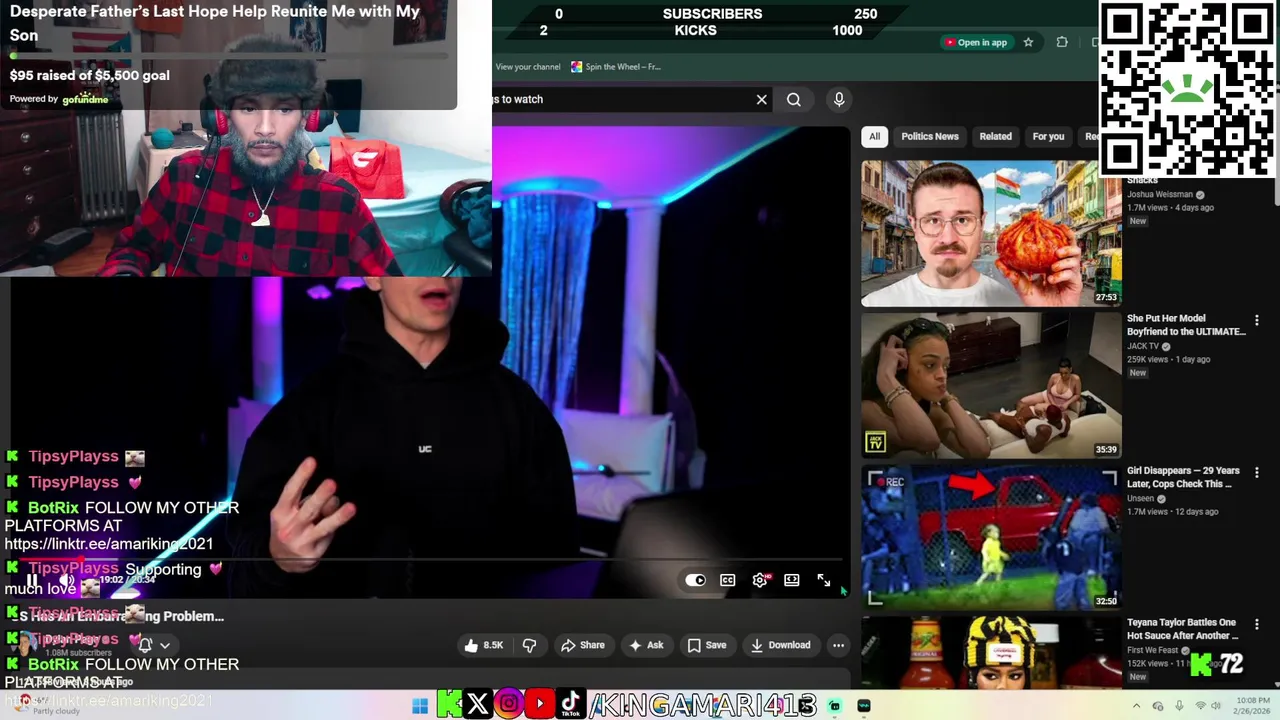Select the Politics News filter chip
Screen dimensions: 1280x720
tap(930, 136)
